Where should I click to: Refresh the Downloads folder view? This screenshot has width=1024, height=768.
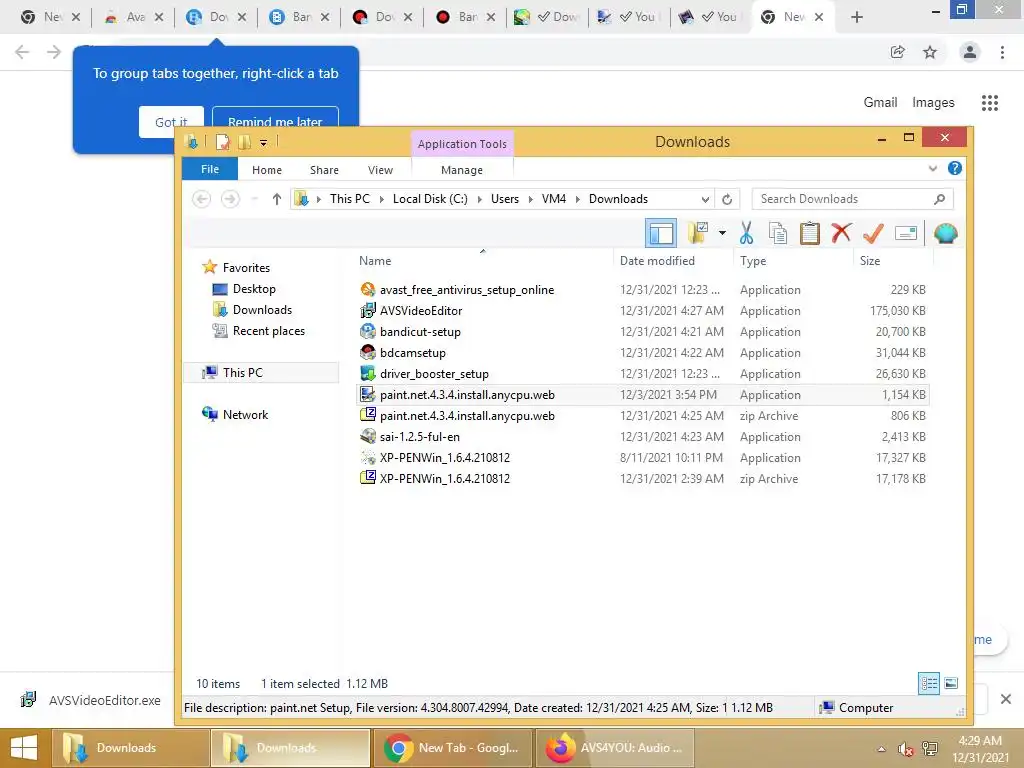(727, 199)
